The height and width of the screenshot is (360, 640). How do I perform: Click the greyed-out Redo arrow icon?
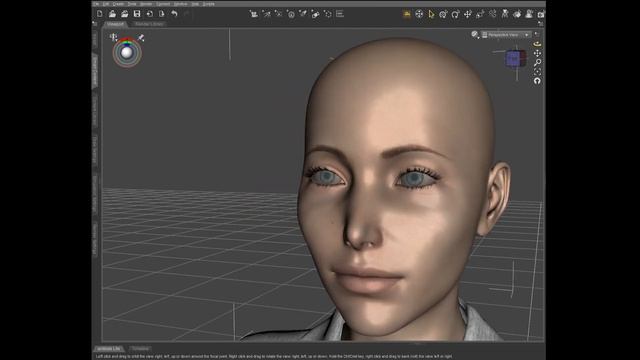pos(187,14)
